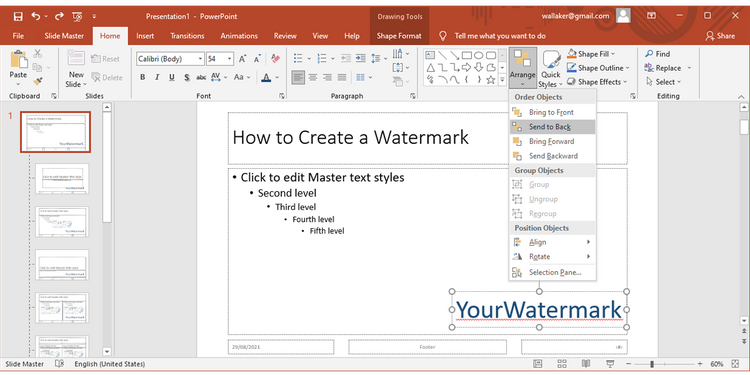Screen dimensions: 750x375
Task: Select the rectangle shape in shapes gallery
Action: tap(466, 55)
